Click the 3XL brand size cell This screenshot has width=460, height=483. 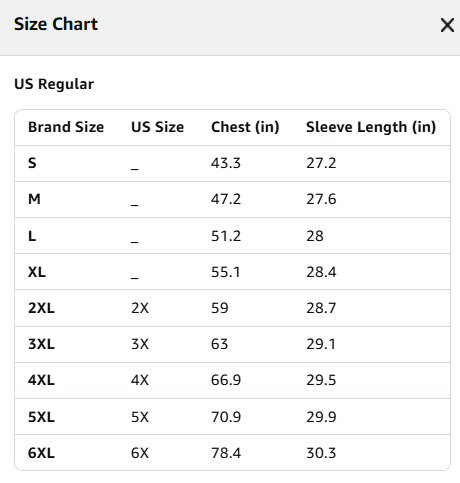[x=41, y=344]
